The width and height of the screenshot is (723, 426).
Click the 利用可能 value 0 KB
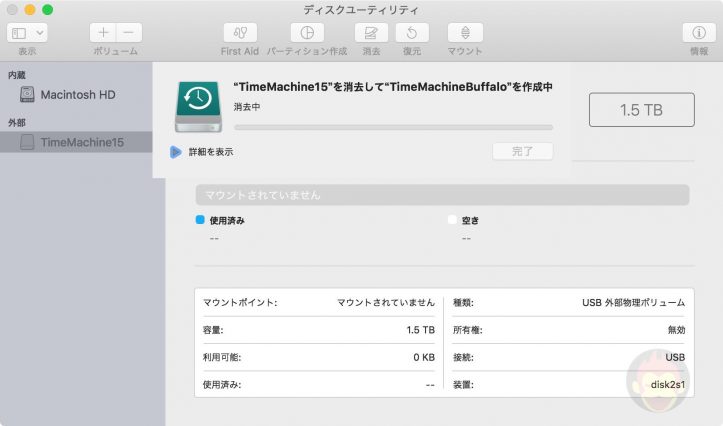pos(424,357)
